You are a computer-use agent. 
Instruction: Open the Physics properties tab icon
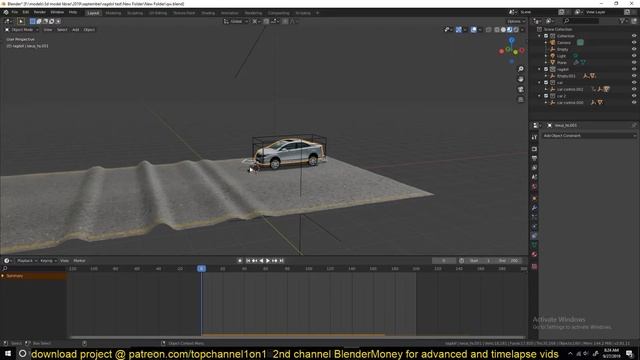(x=534, y=227)
